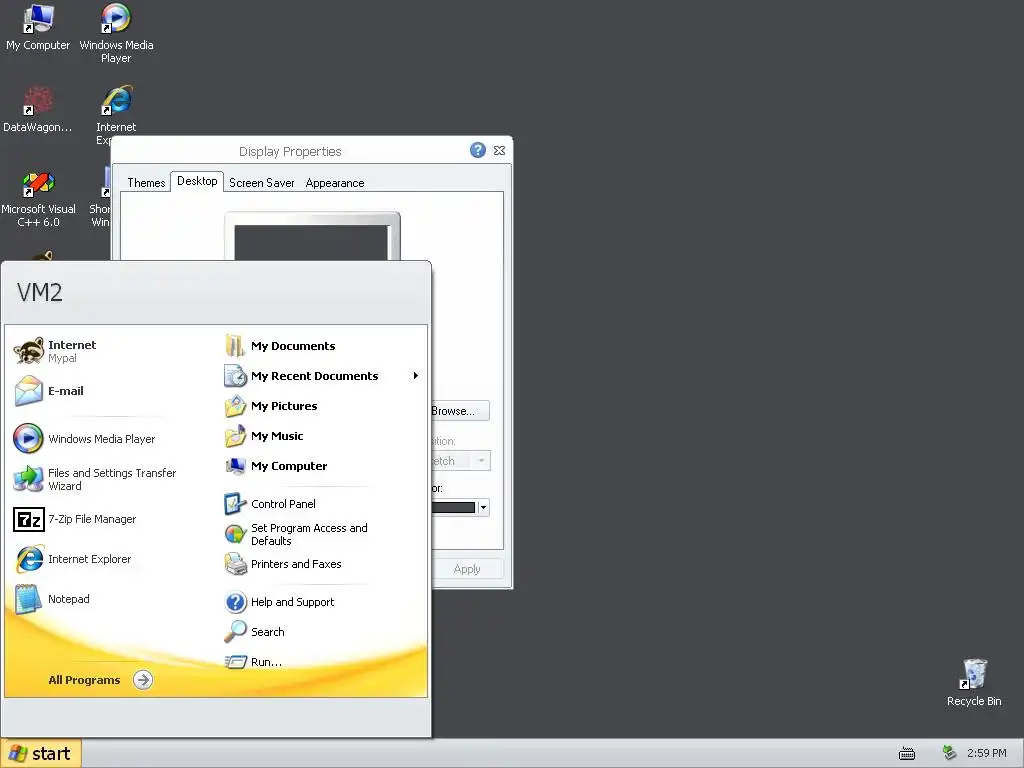Viewport: 1024px width, 768px height.
Task: Select Microsoft Visual C++ 6.0 desktop icon
Action: pyautogui.click(x=38, y=199)
